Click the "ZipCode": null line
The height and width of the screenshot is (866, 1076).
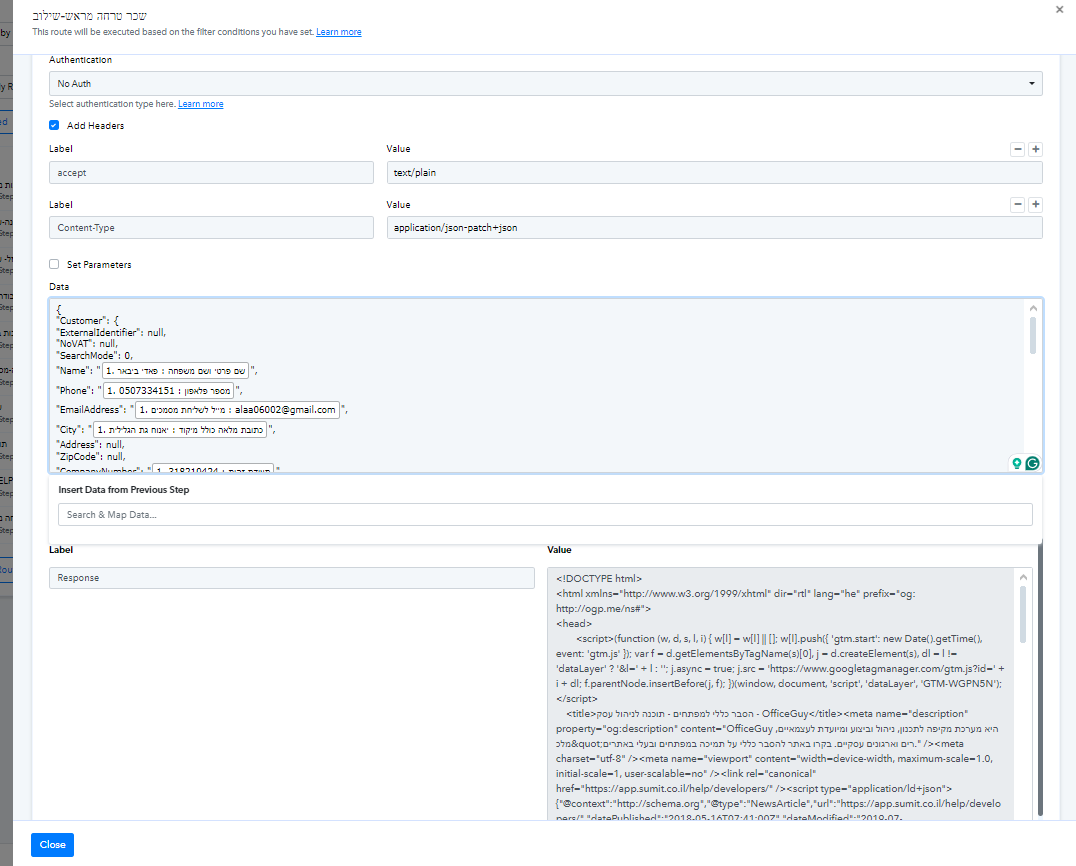pyautogui.click(x=91, y=456)
